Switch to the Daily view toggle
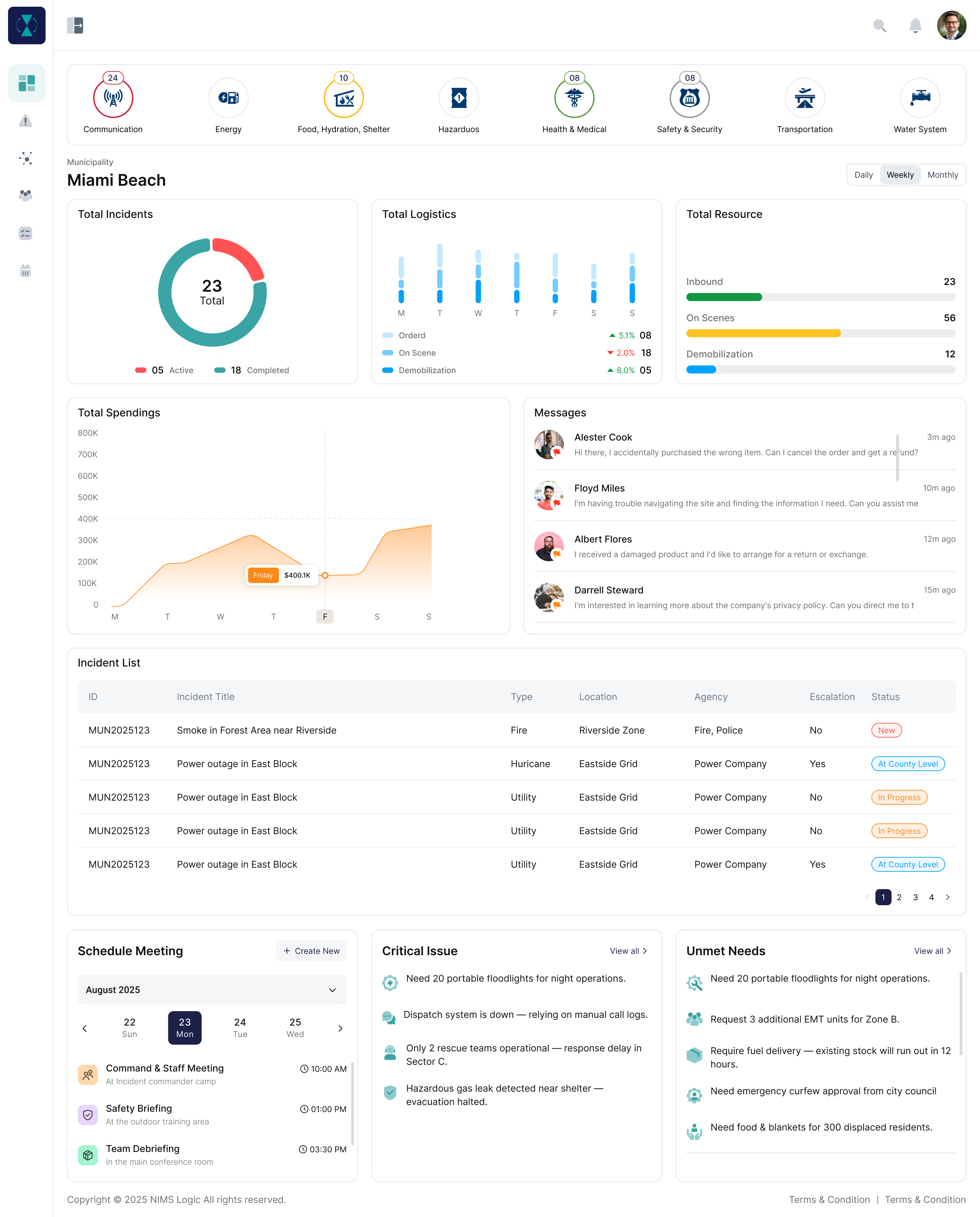The height and width of the screenshot is (1217, 980). [863, 174]
